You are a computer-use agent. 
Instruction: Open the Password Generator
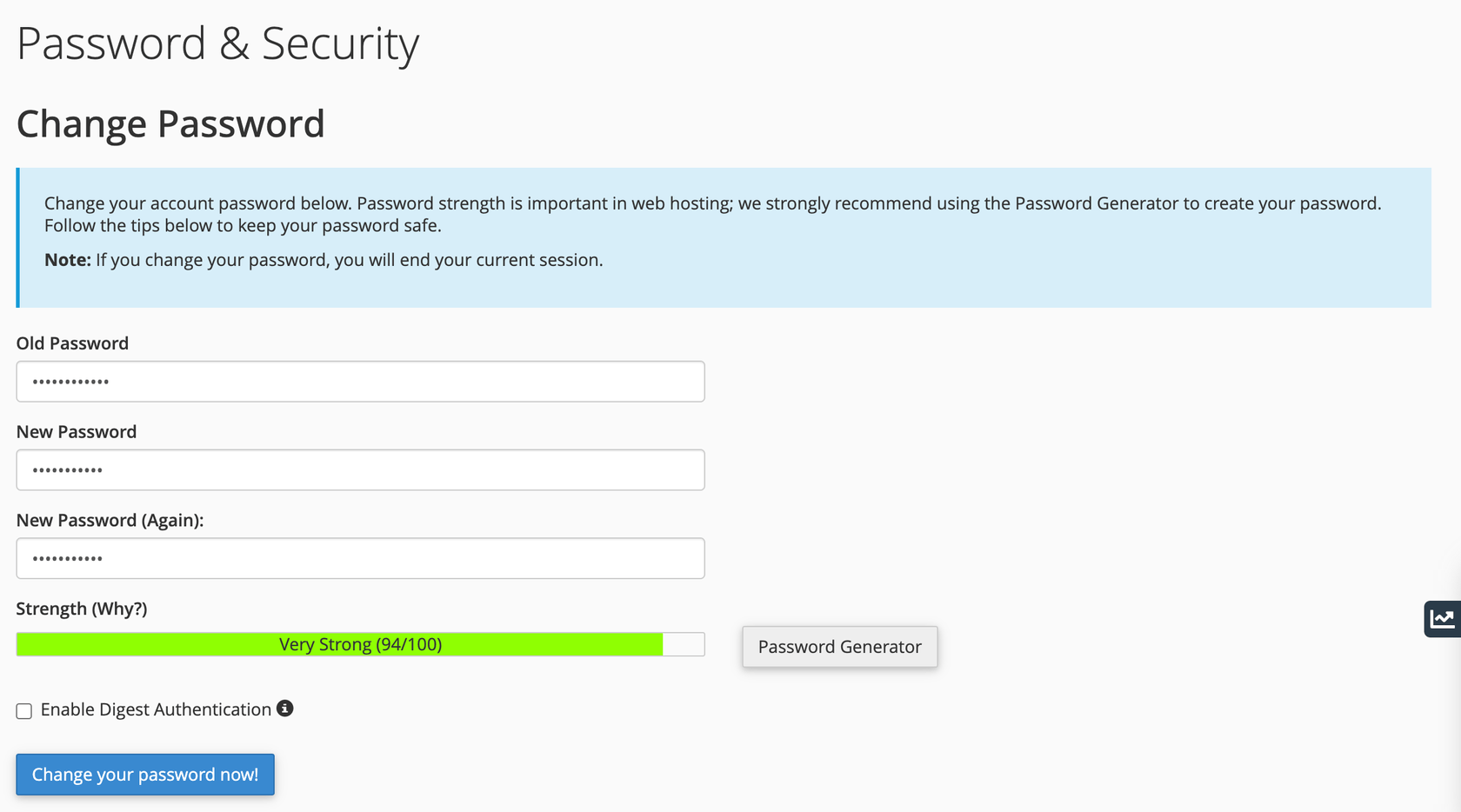tap(839, 647)
